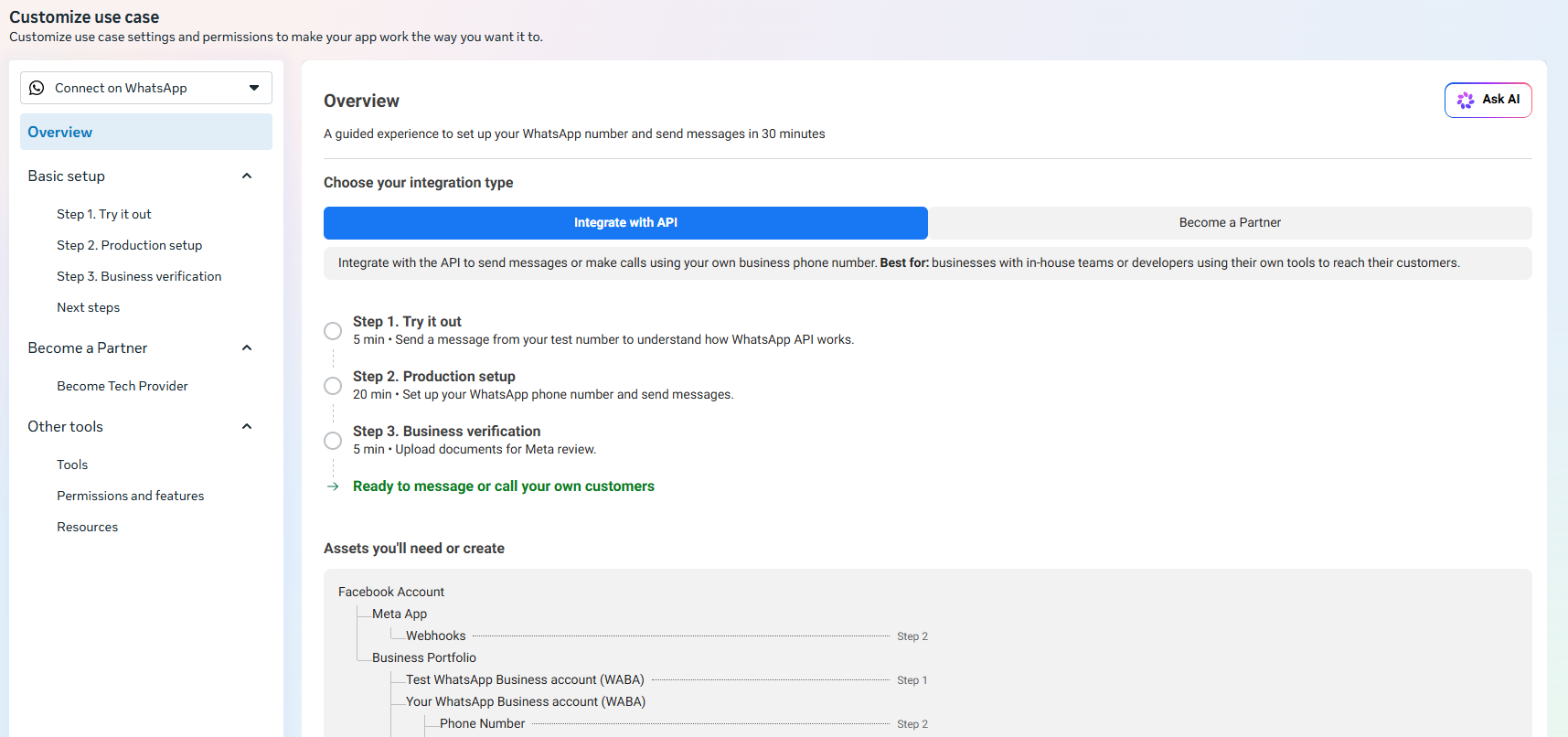Click Webhooks in the assets tree
The width and height of the screenshot is (1568, 737).
(x=436, y=636)
